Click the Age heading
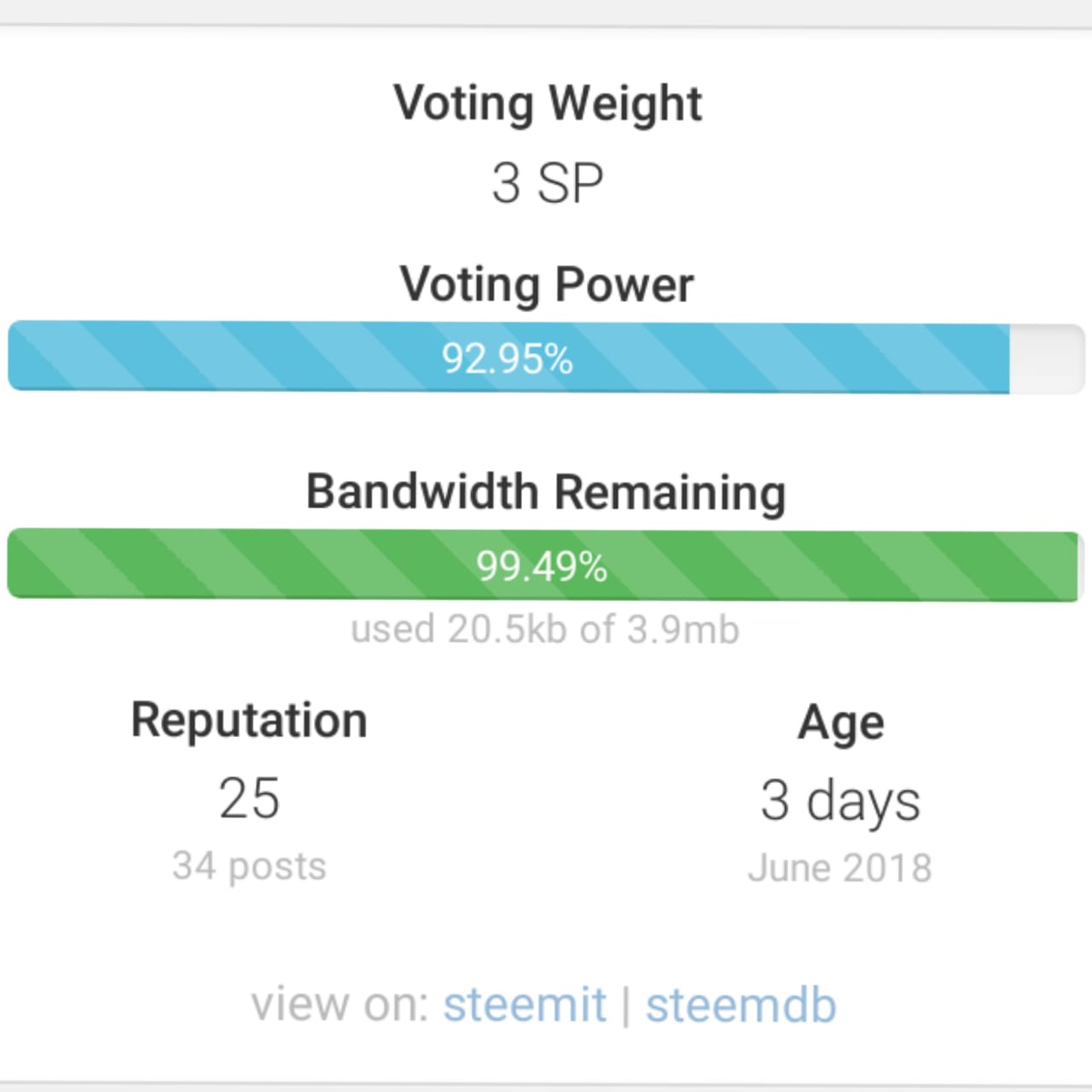1092x1092 pixels. pyautogui.click(x=840, y=723)
